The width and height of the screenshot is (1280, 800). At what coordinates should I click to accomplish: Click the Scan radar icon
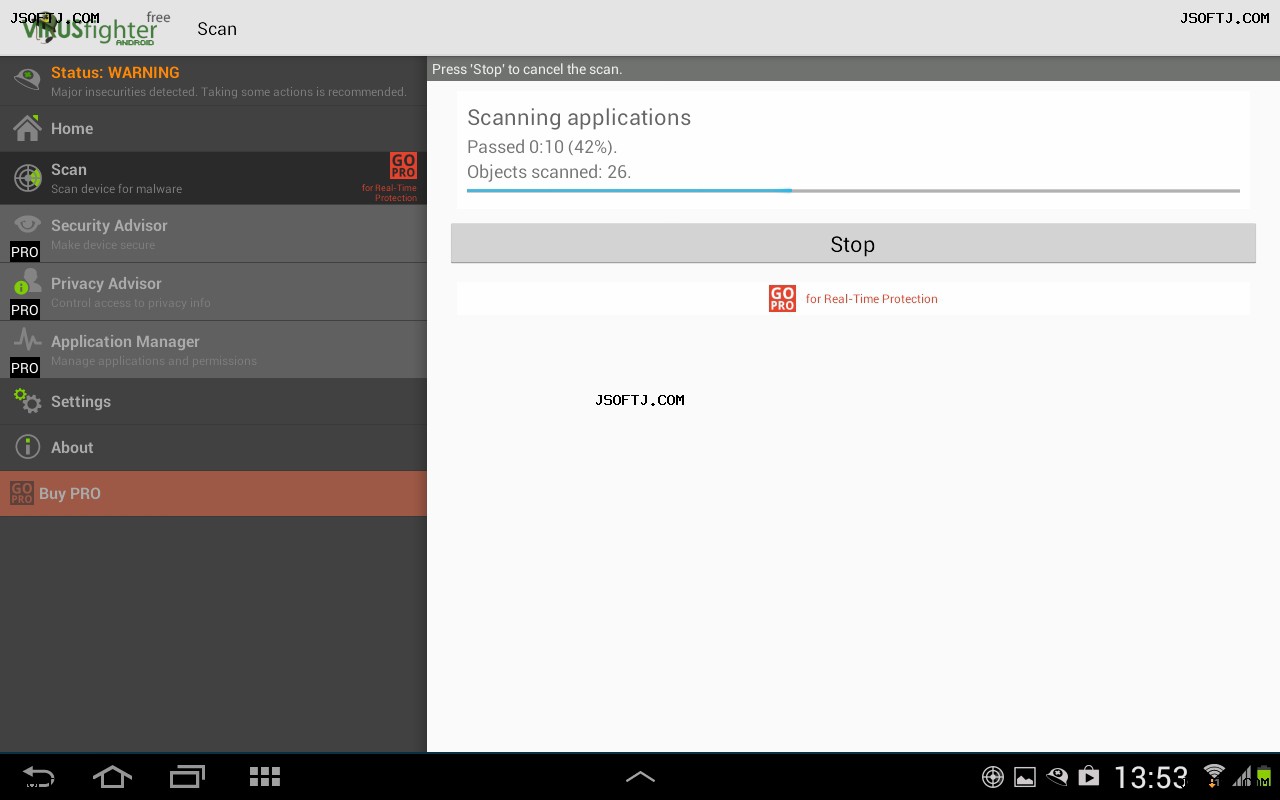(x=27, y=178)
